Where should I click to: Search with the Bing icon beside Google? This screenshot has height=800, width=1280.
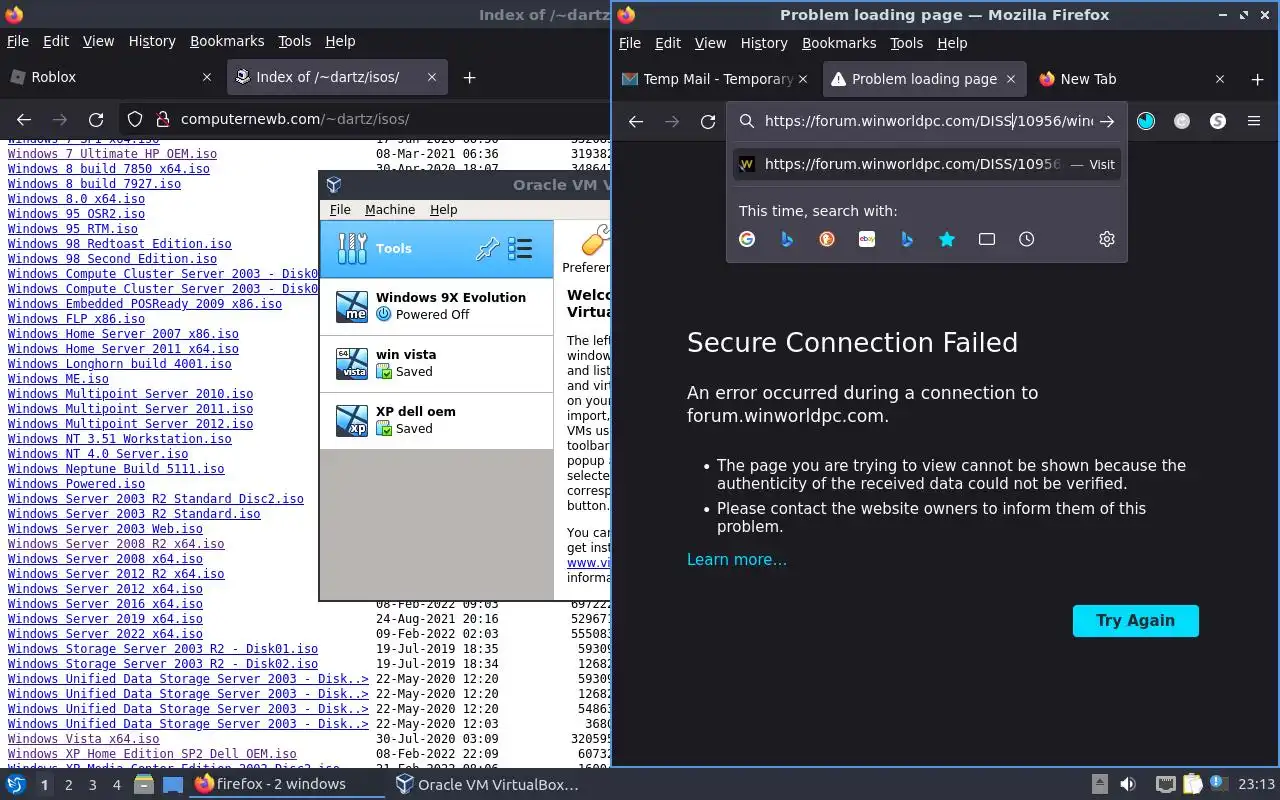point(787,239)
